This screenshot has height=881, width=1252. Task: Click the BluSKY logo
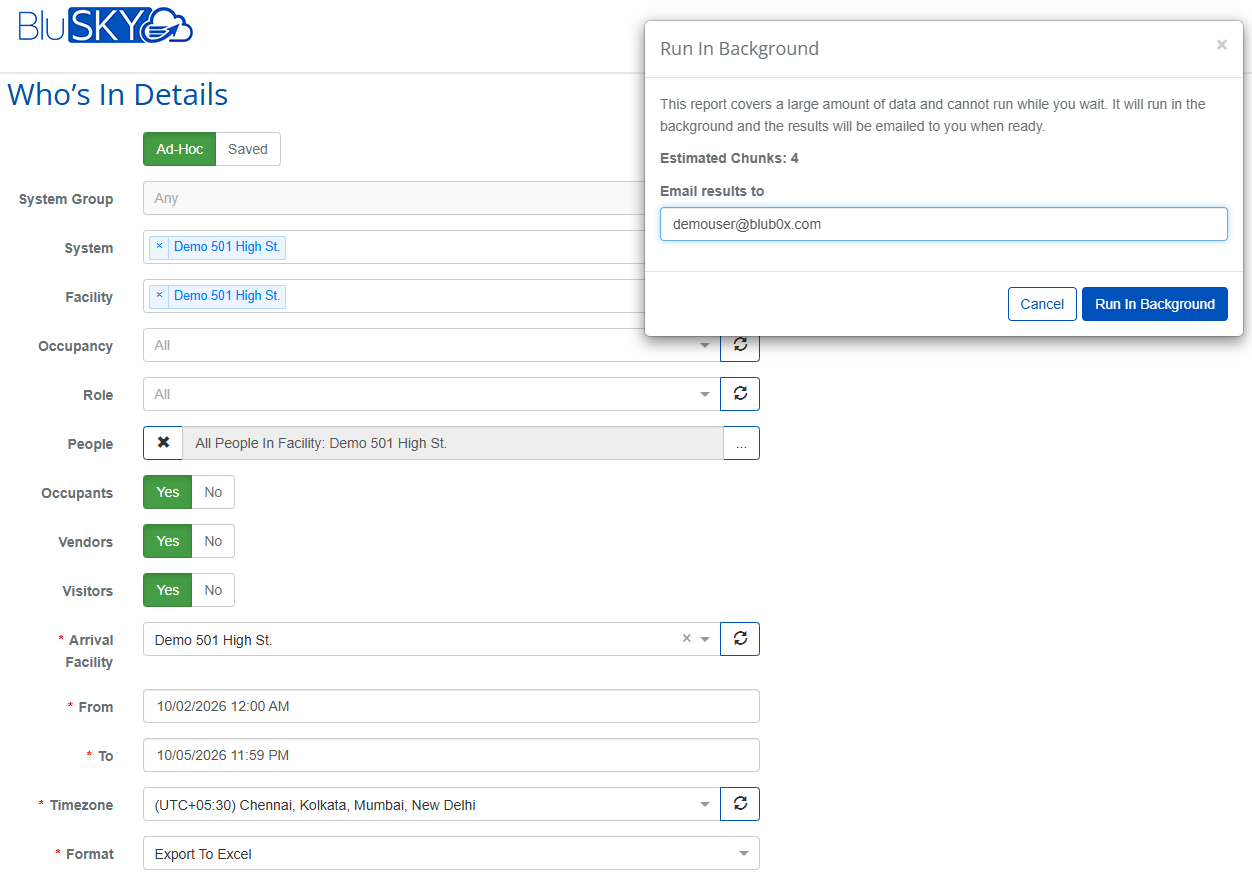[x=106, y=25]
